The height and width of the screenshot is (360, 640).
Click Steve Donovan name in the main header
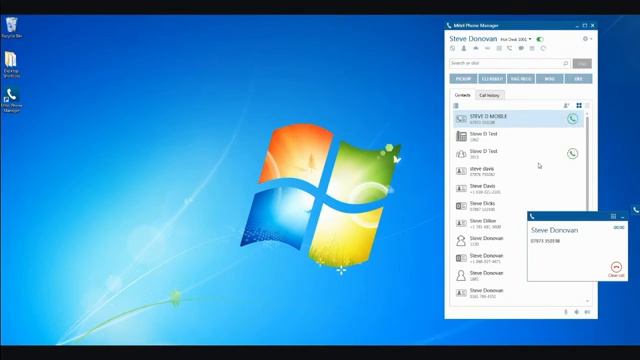[473, 39]
